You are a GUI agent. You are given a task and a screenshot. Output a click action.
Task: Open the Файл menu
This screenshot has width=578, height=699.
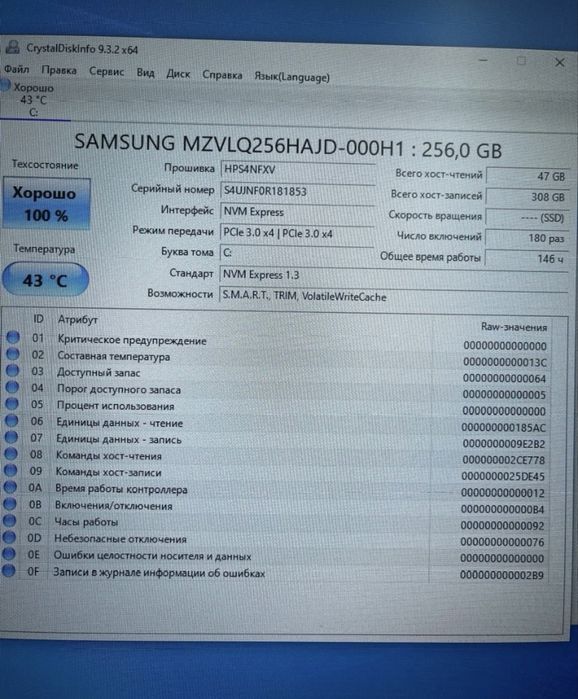[x=16, y=69]
